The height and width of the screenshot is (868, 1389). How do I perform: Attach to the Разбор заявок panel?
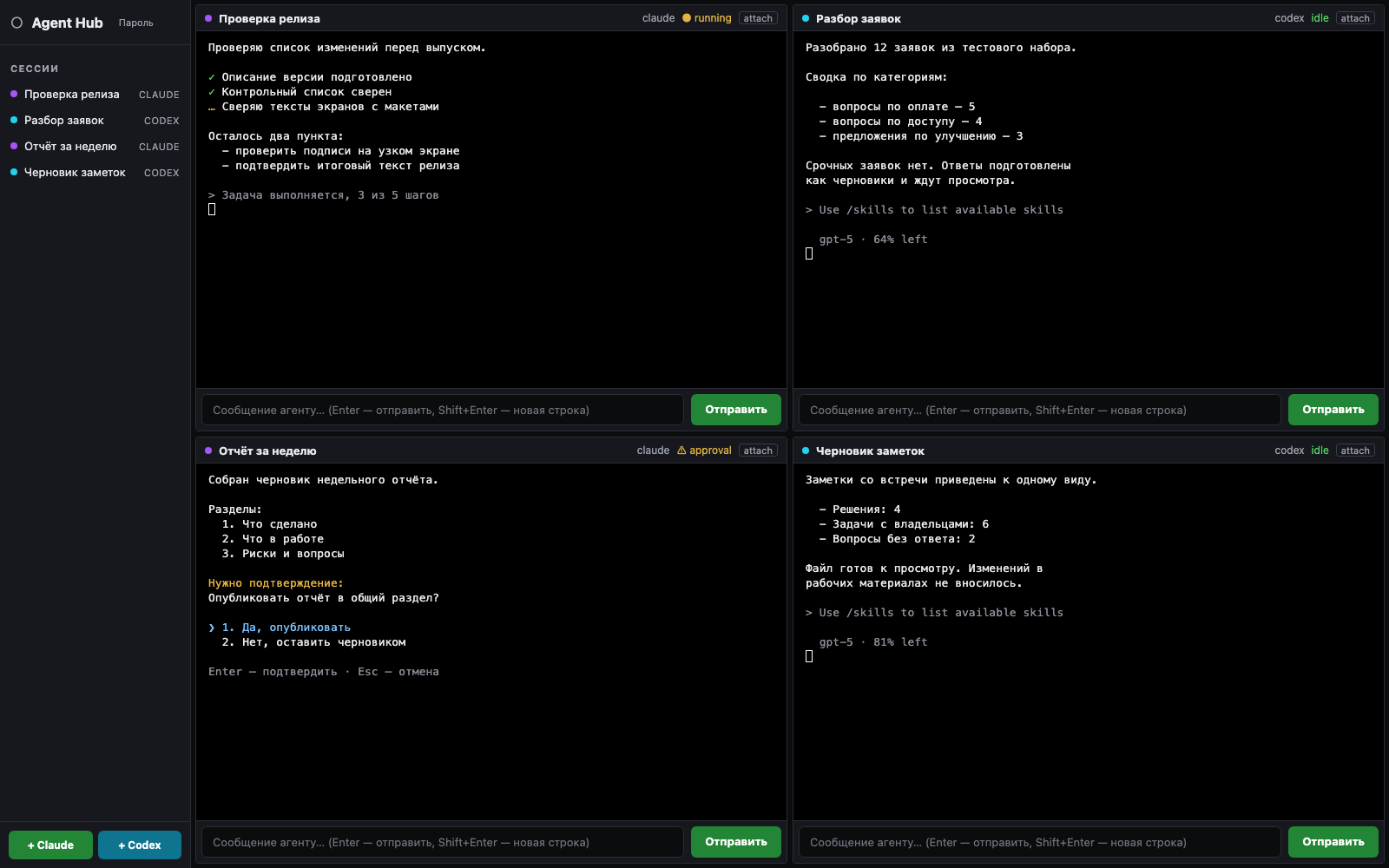[x=1355, y=18]
